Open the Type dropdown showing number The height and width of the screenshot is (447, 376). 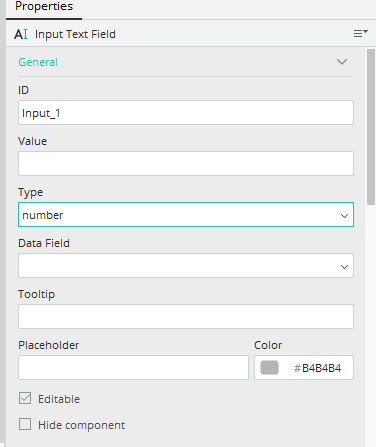click(186, 215)
